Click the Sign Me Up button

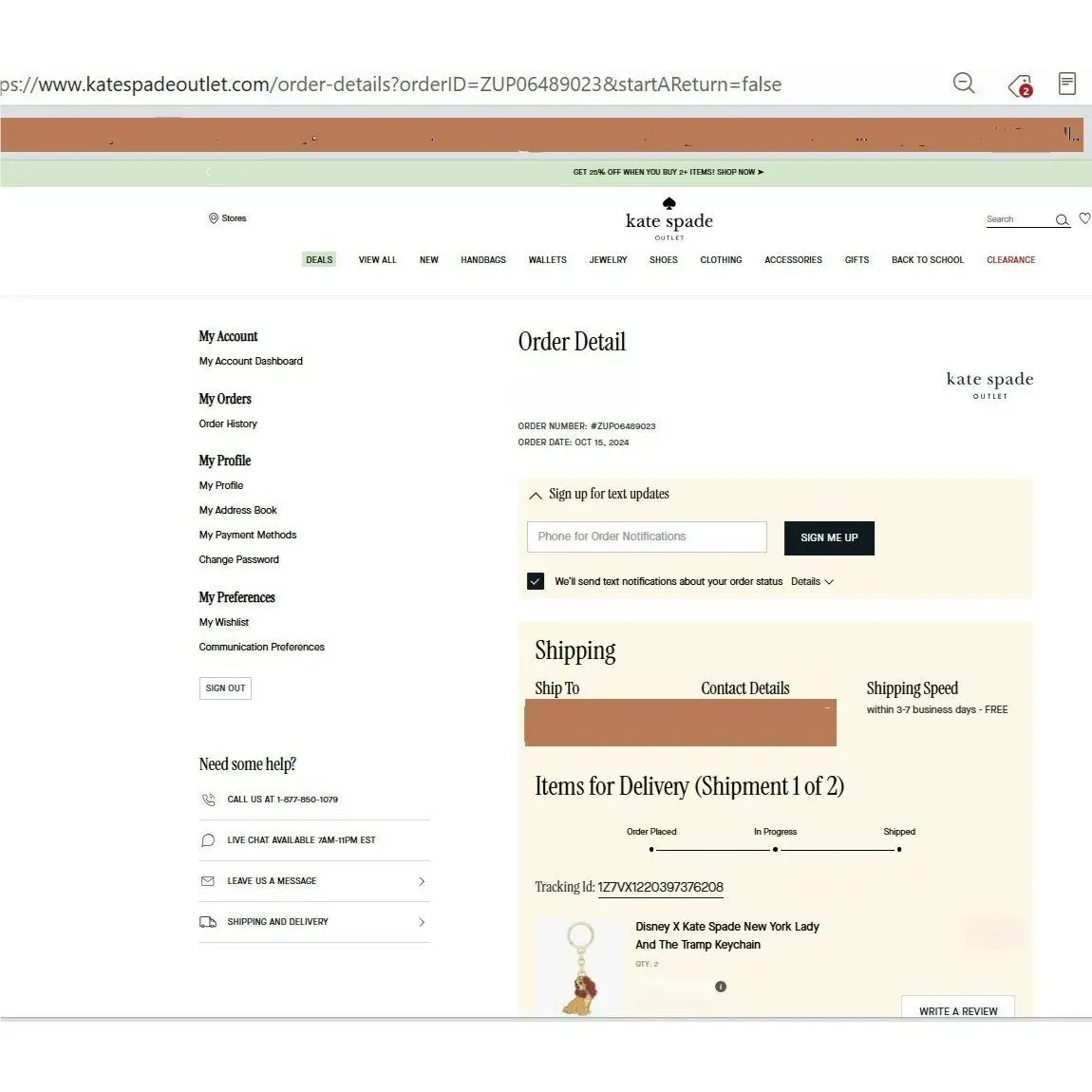point(829,537)
